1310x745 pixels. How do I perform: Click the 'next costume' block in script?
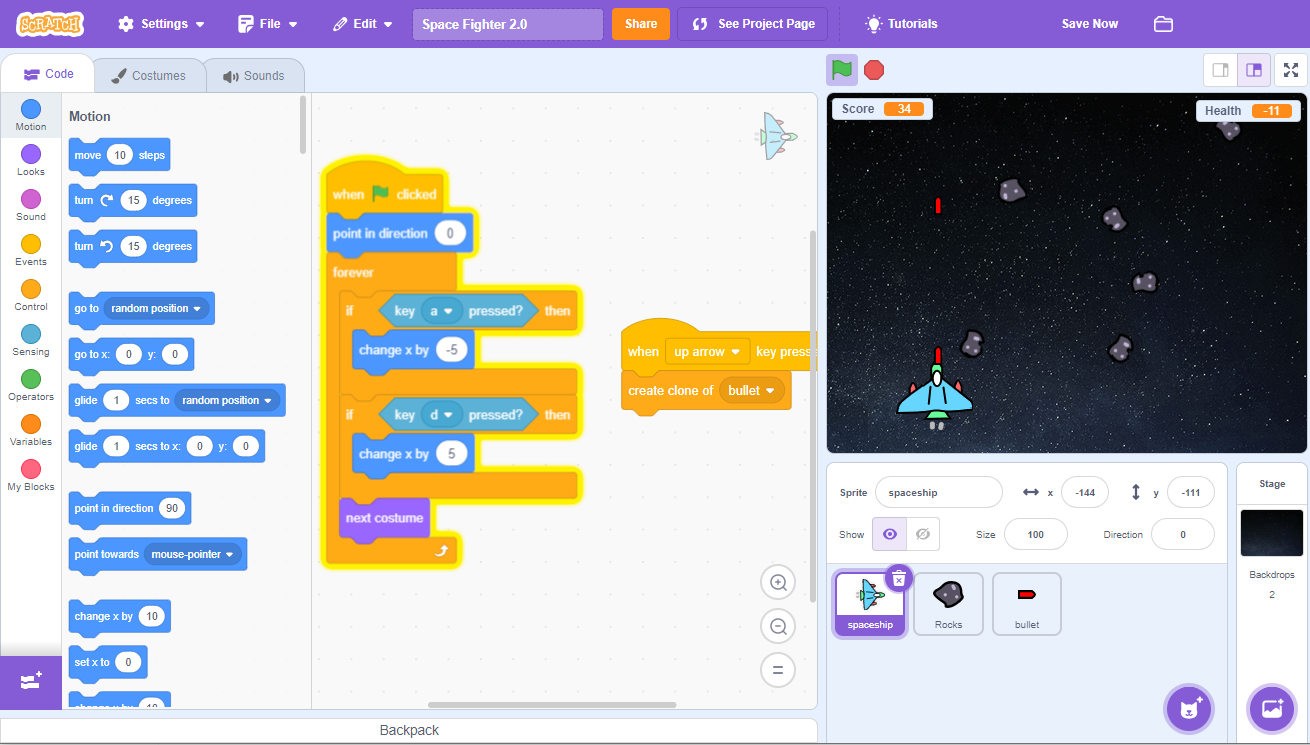tap(384, 518)
